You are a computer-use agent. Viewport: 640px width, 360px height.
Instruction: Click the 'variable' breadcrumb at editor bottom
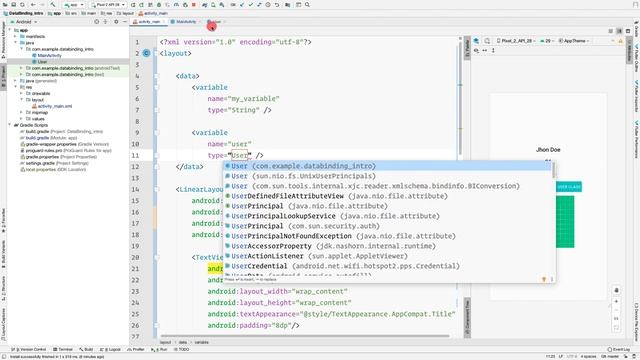pos(201,342)
